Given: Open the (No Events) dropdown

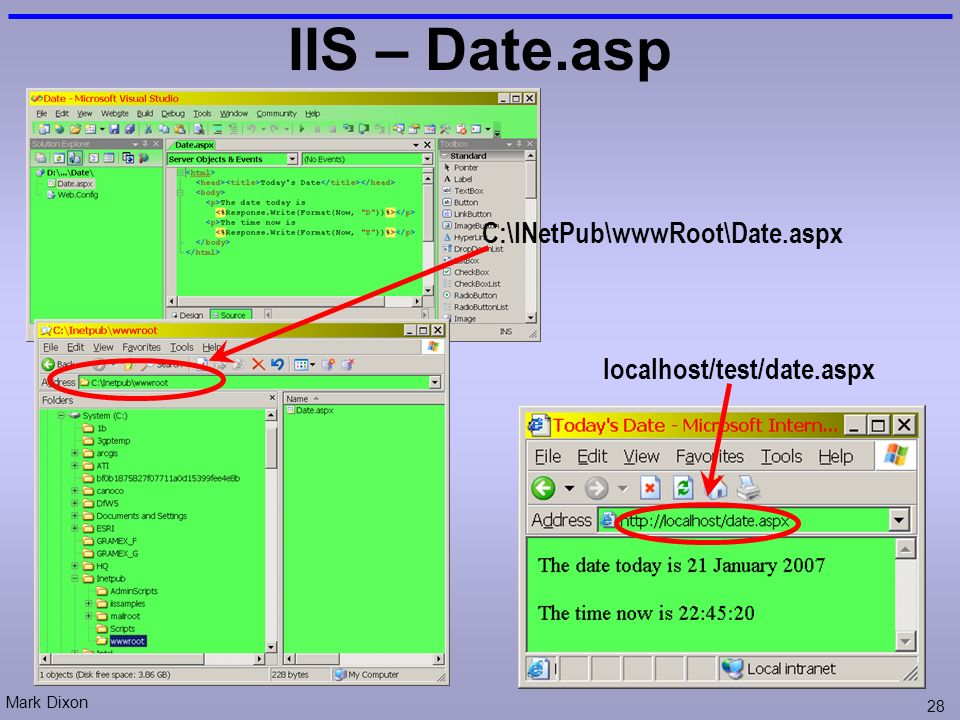Looking at the screenshot, I should pyautogui.click(x=427, y=159).
